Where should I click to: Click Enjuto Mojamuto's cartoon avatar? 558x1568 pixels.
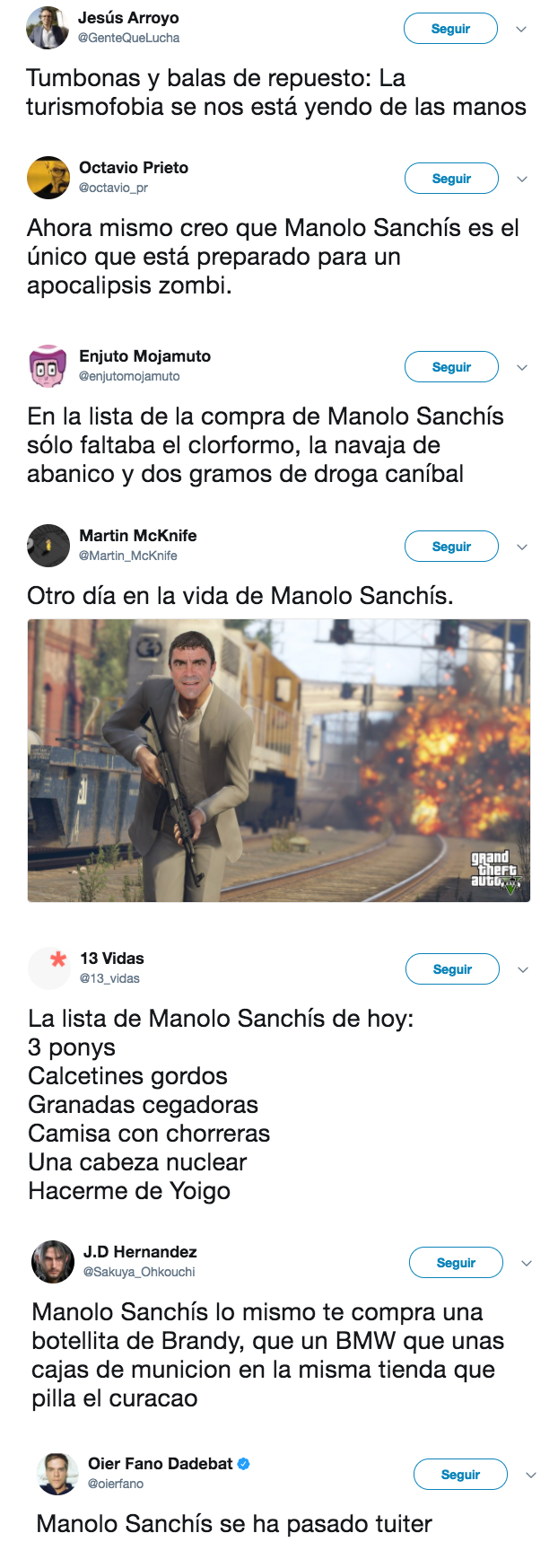(48, 366)
